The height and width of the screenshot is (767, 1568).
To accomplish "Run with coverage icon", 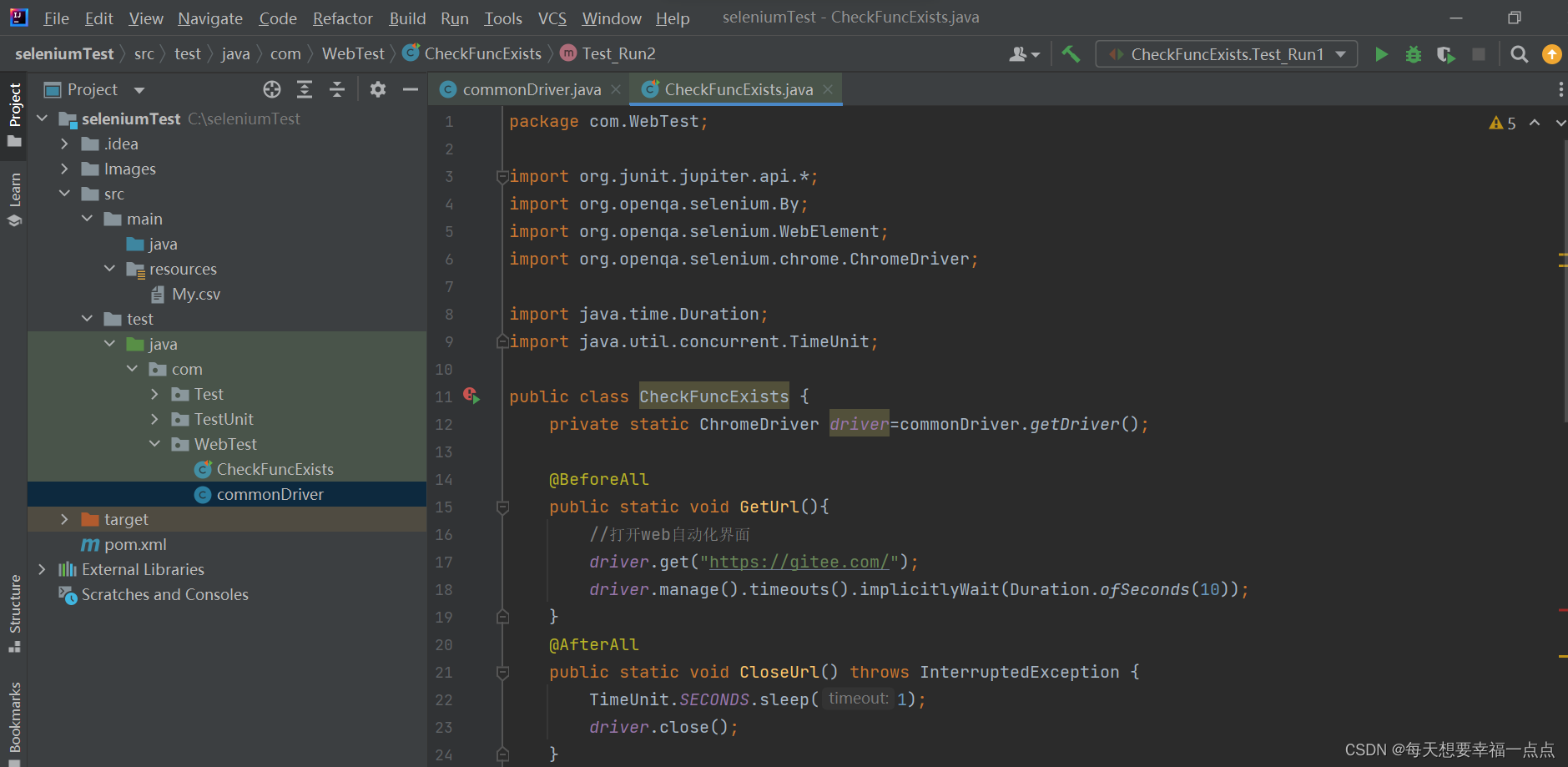I will (1446, 53).
